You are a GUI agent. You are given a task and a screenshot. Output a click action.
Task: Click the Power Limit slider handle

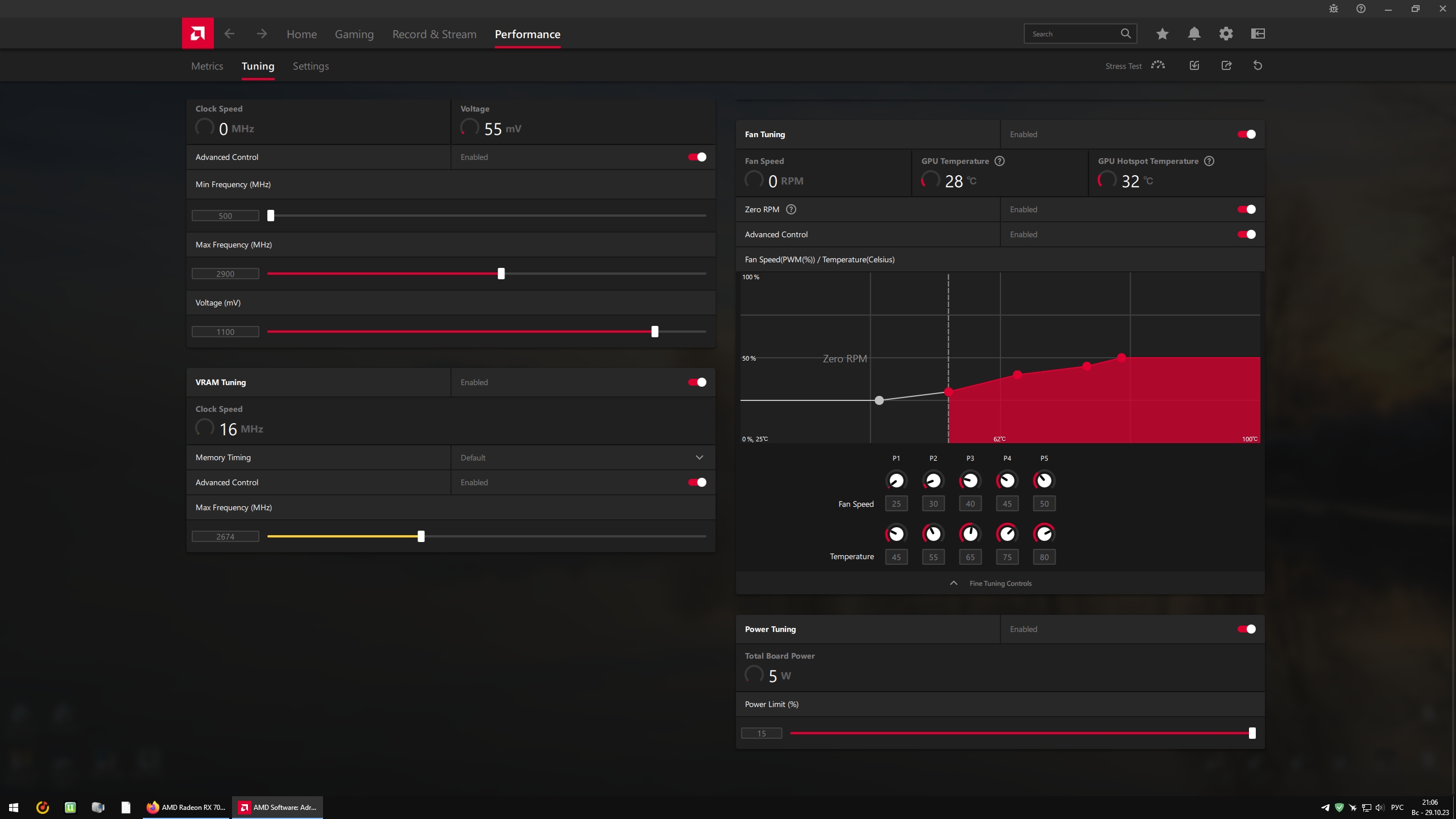tap(1252, 733)
